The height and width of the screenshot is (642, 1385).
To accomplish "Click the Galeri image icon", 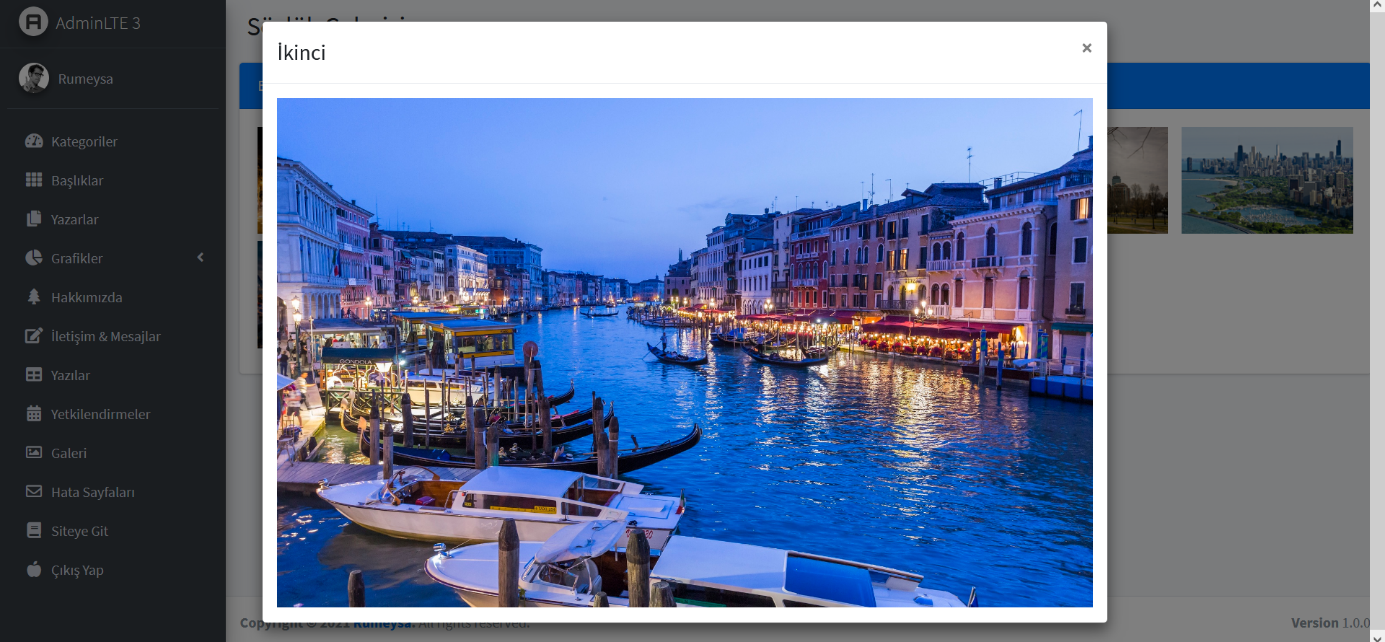I will [34, 453].
